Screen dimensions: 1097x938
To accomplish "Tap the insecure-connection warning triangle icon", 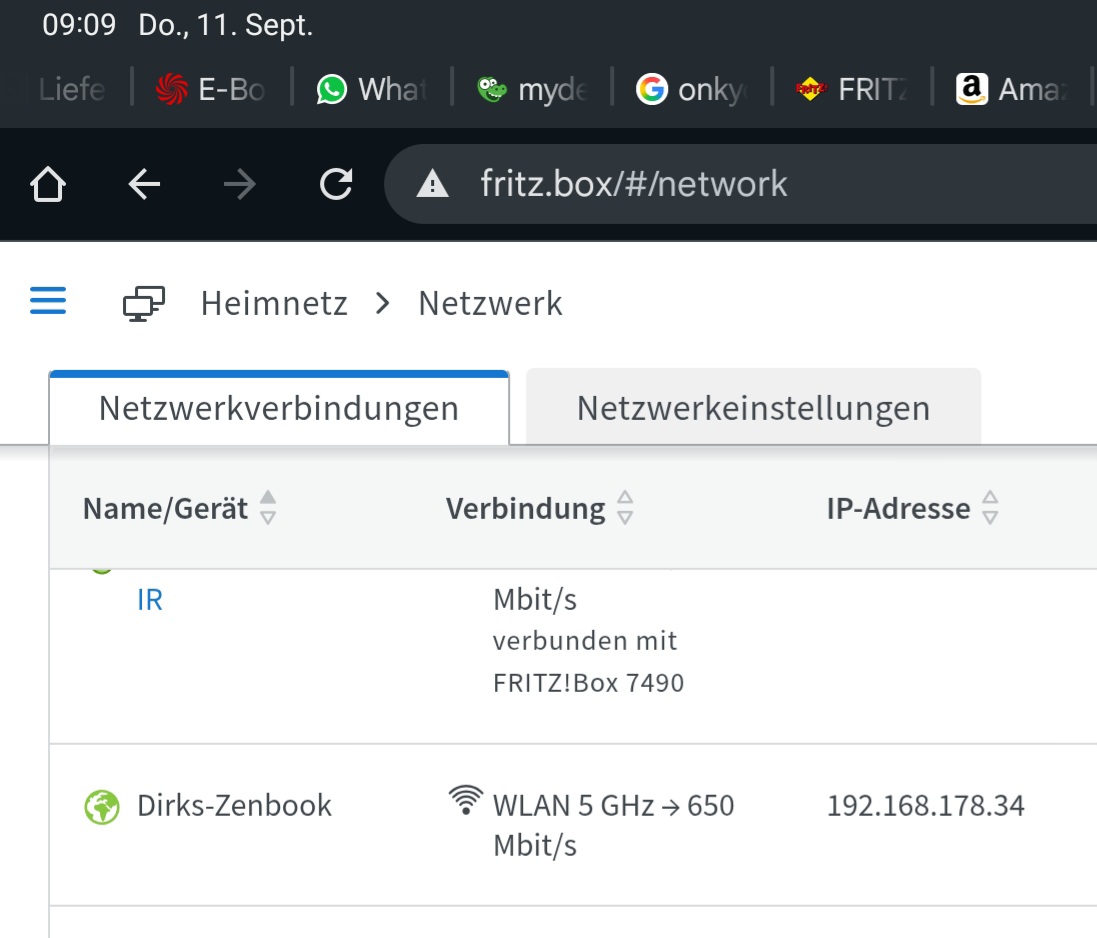I will click(432, 184).
